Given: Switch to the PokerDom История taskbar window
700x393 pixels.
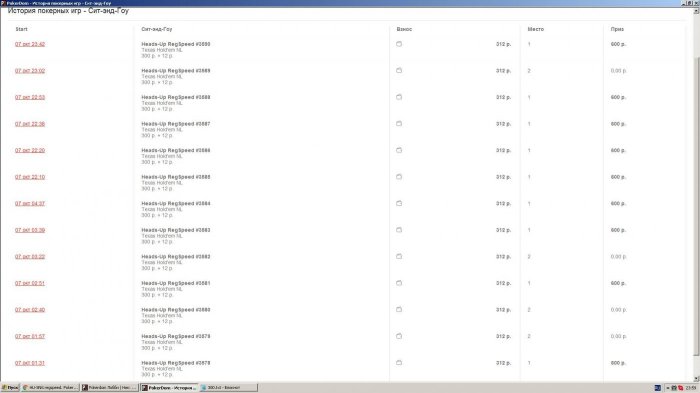Looking at the screenshot, I should click(x=169, y=388).
